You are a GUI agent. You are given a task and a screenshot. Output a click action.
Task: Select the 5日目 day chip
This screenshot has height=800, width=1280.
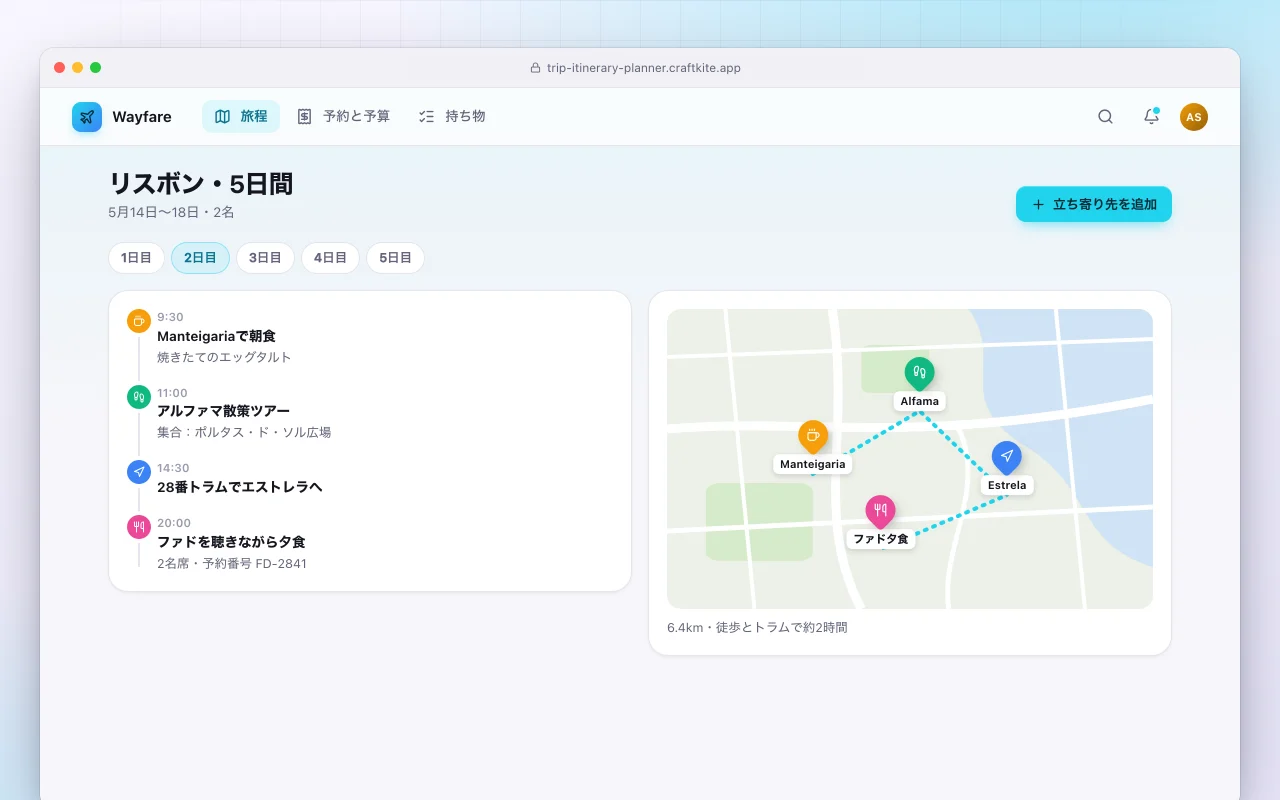[395, 258]
